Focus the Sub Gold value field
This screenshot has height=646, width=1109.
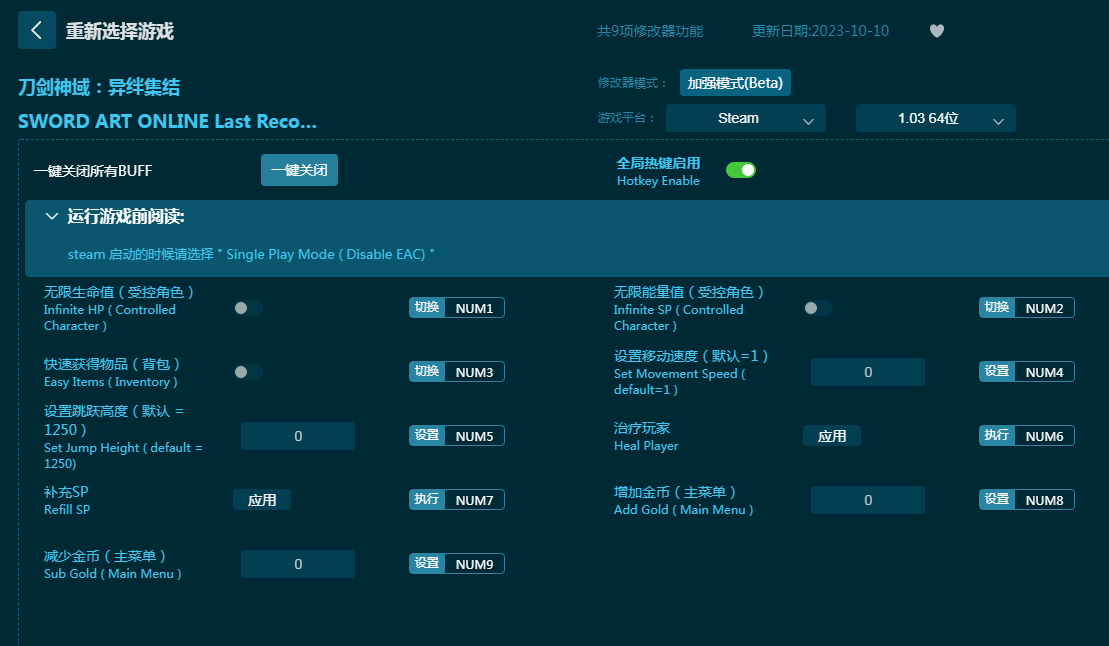click(x=298, y=564)
